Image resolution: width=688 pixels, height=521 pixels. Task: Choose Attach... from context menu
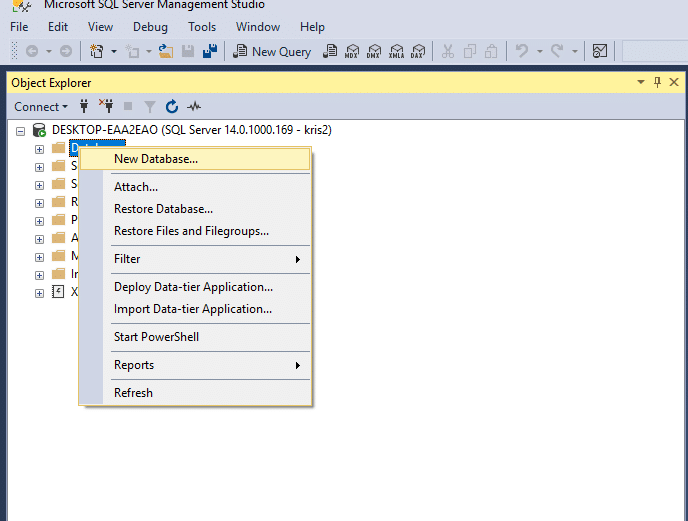pyautogui.click(x=195, y=187)
